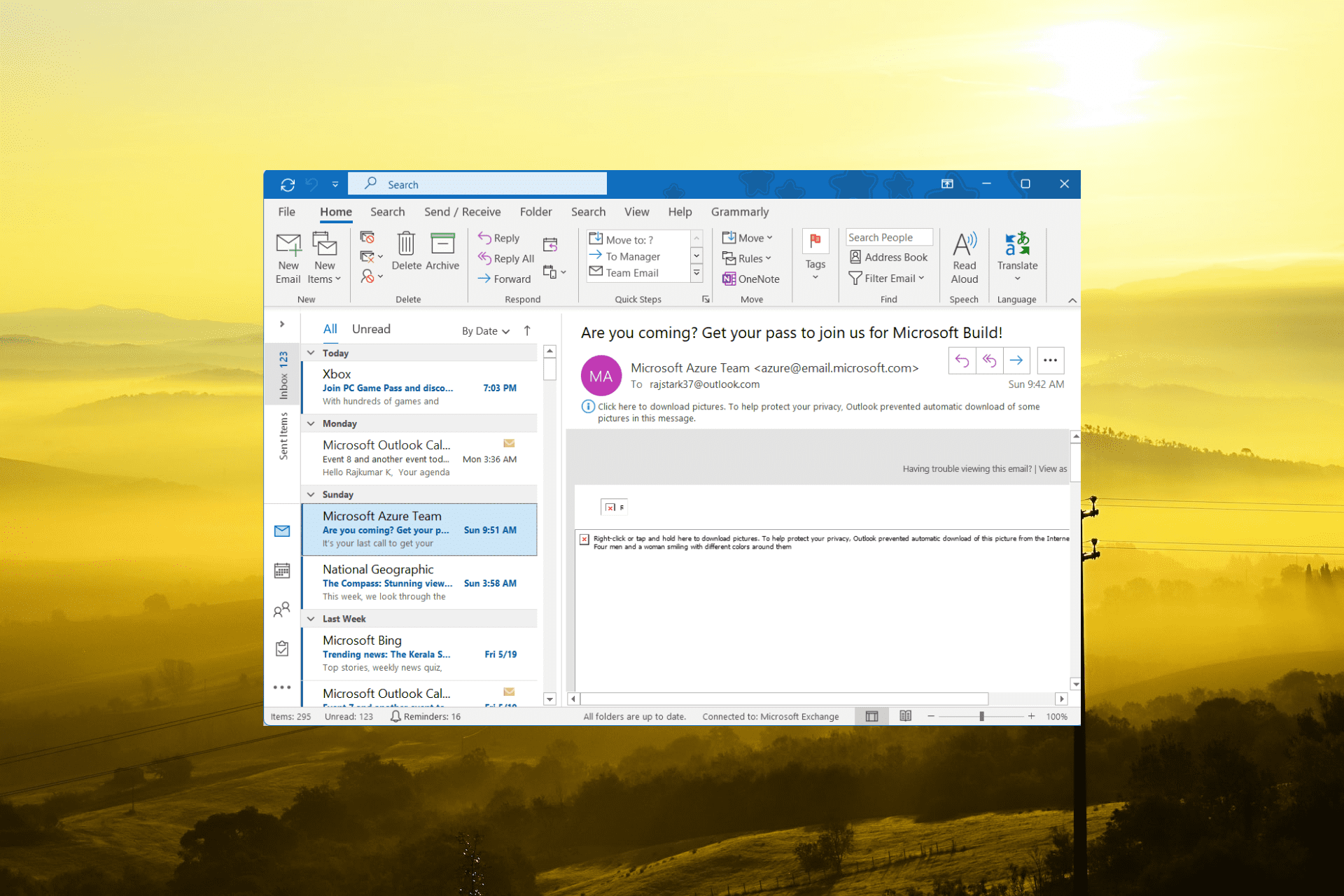Click the Forward arrow in reading pane
The height and width of the screenshot is (896, 1344).
tap(1016, 360)
